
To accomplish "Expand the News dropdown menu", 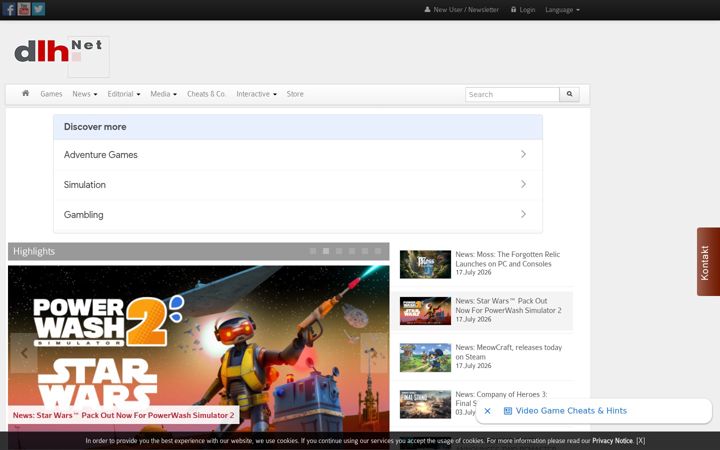I will [84, 94].
